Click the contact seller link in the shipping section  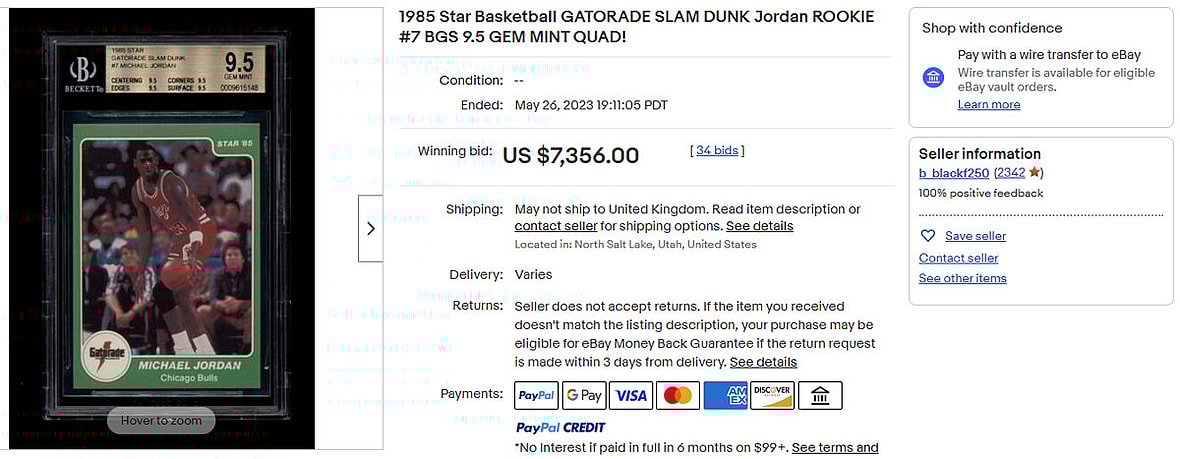coord(555,226)
